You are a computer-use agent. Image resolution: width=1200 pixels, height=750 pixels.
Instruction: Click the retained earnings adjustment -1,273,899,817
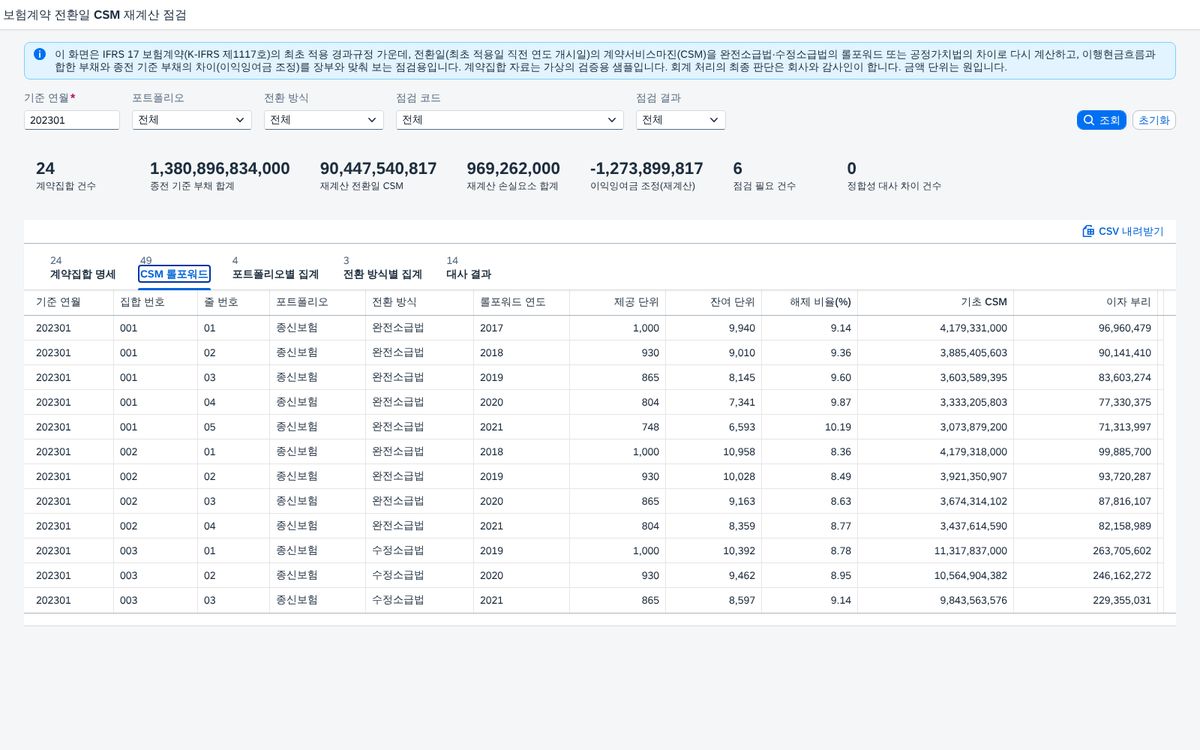[x=646, y=168]
